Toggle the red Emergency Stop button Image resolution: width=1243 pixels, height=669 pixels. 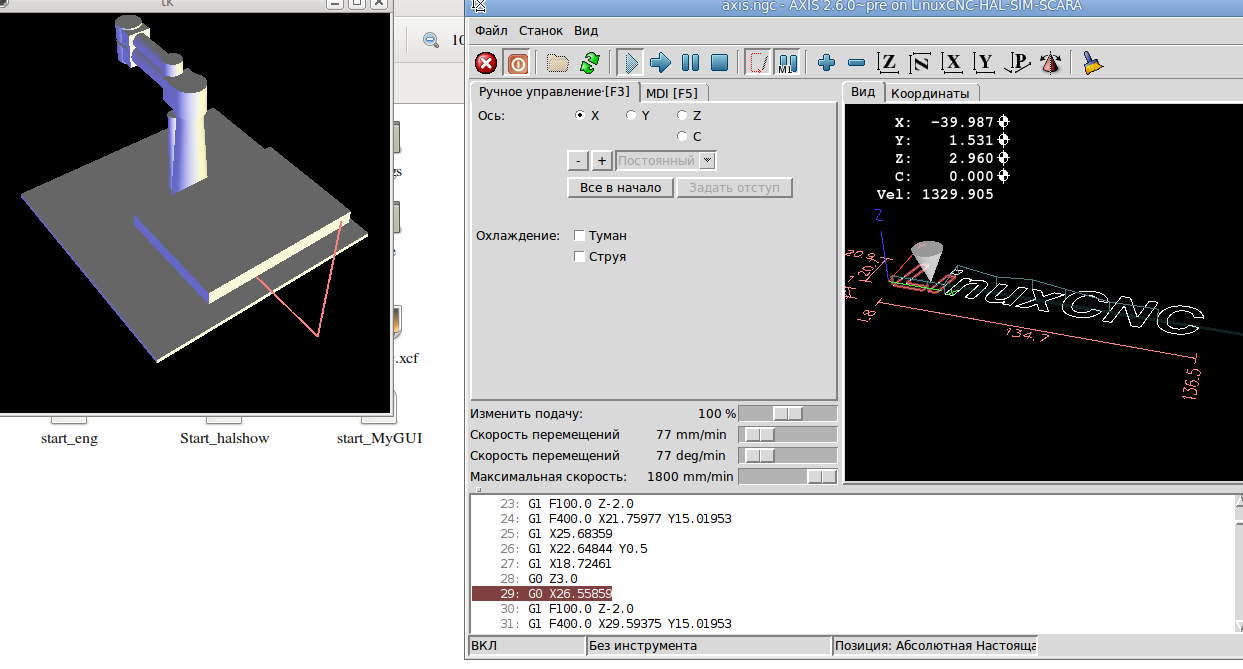tap(486, 63)
